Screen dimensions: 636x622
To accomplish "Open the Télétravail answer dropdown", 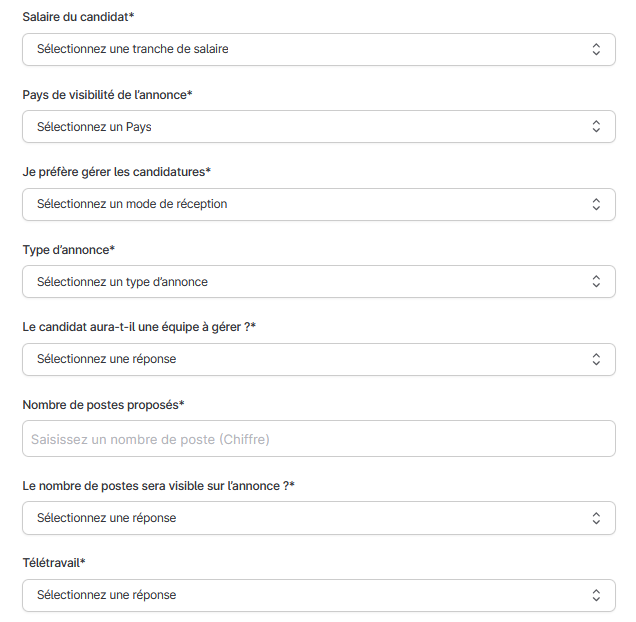I will [319, 596].
